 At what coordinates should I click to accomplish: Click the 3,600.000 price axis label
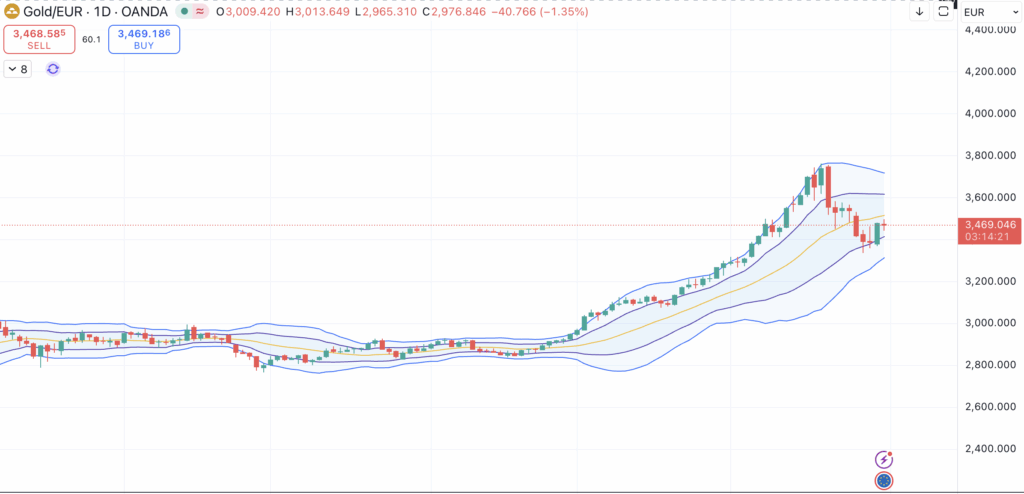[990, 197]
